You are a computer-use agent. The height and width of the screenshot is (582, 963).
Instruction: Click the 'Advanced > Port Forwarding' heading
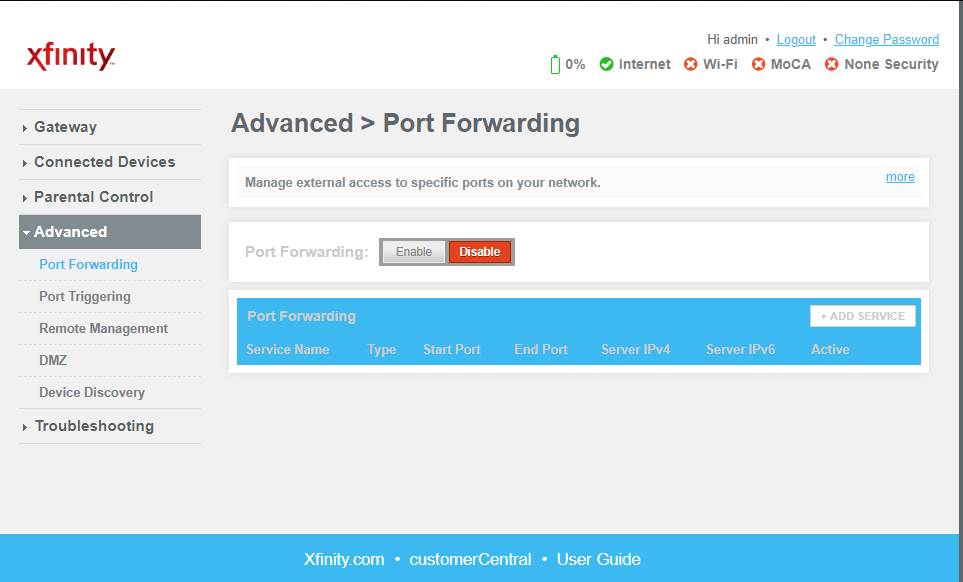[x=405, y=123]
